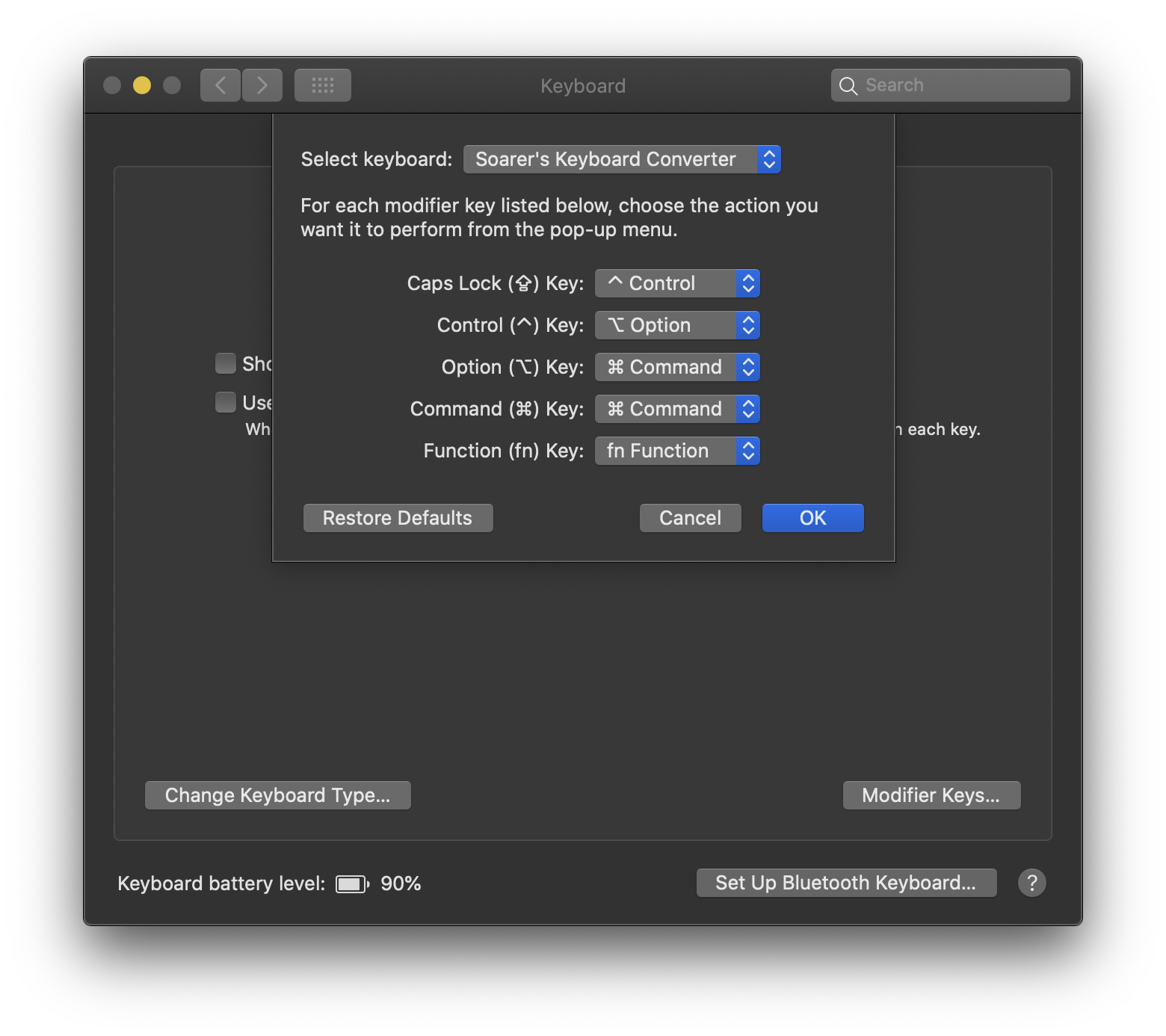Open keyboard help via the question mark icon
This screenshot has width=1166, height=1036.
(x=1032, y=883)
